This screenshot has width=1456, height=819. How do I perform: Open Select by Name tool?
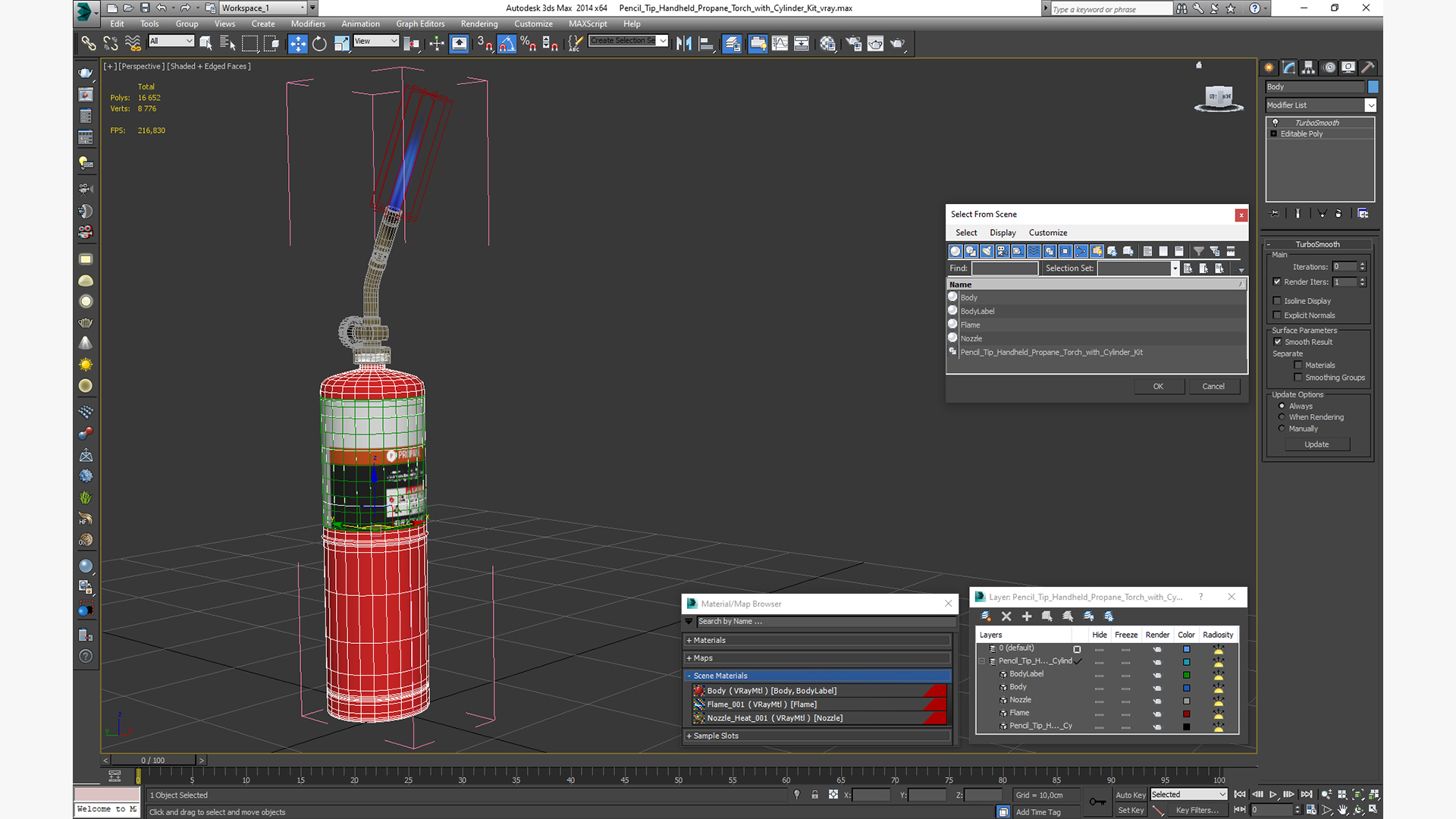pos(227,43)
